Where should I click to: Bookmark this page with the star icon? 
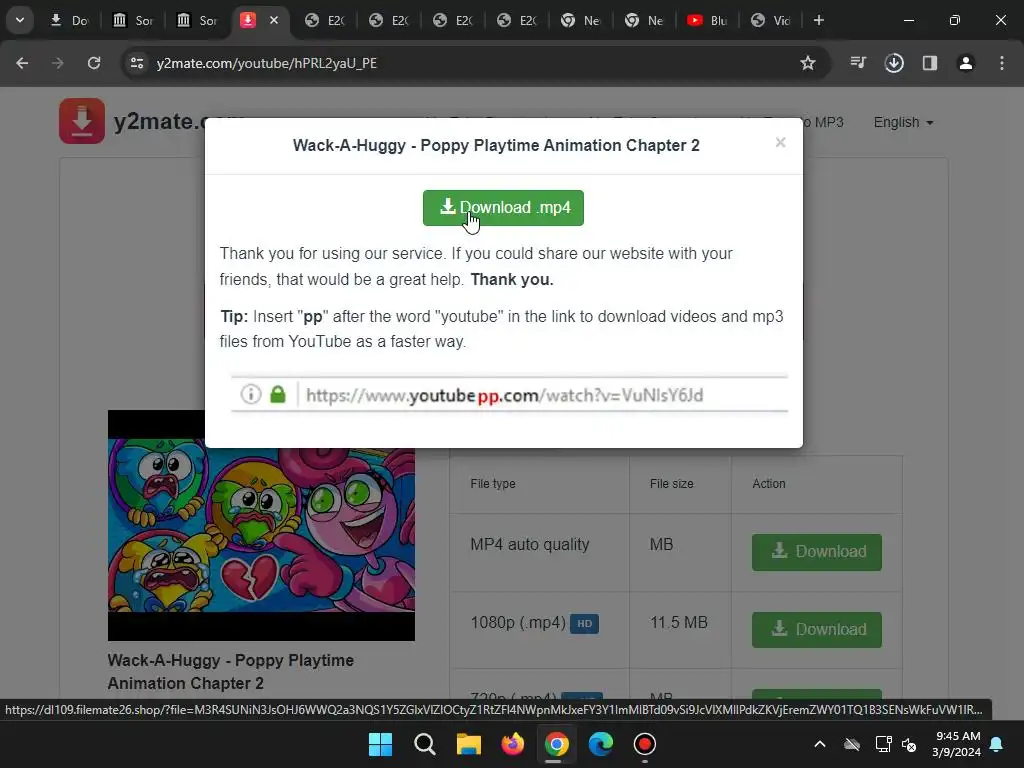[808, 63]
